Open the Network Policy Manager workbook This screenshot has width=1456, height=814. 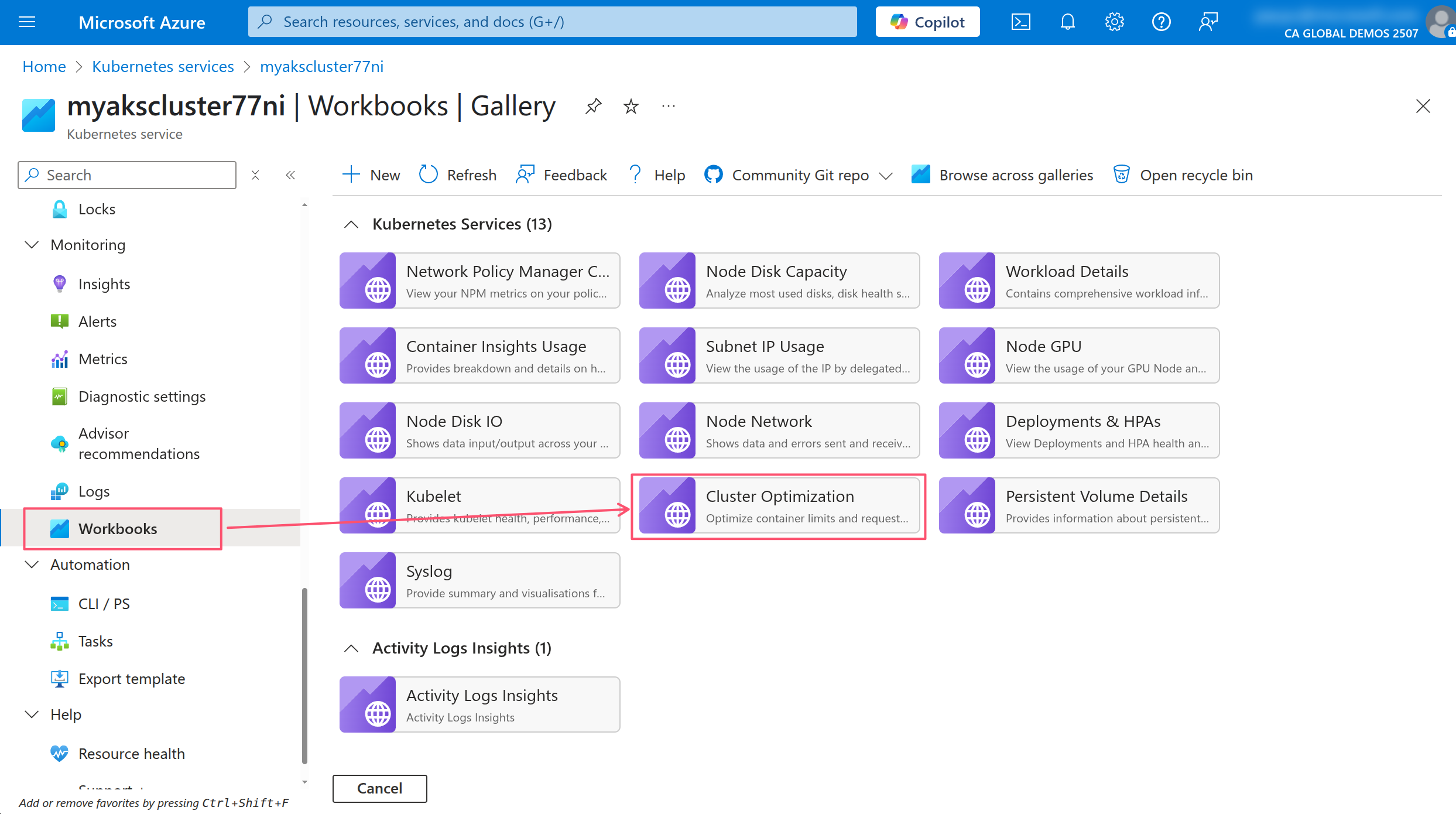[479, 281]
